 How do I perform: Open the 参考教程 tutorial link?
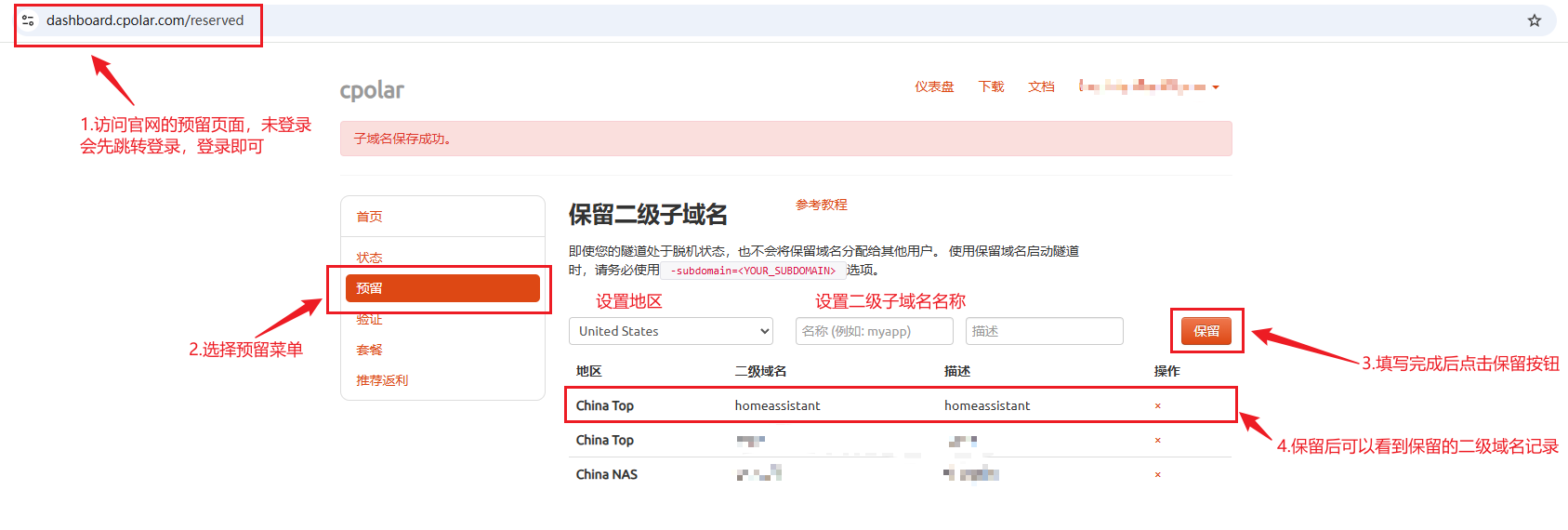click(x=821, y=205)
